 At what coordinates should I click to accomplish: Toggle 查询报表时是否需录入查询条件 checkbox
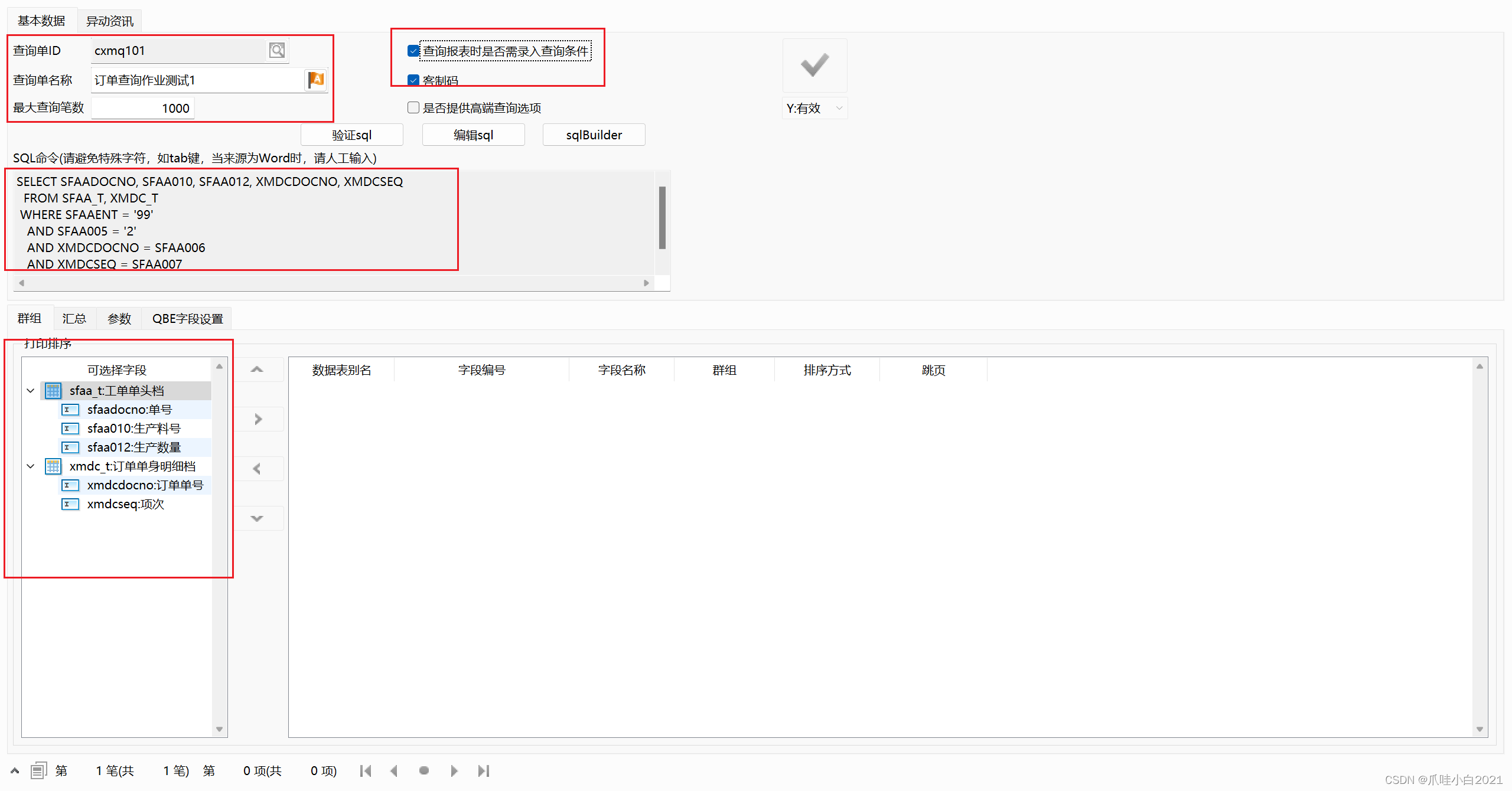413,51
